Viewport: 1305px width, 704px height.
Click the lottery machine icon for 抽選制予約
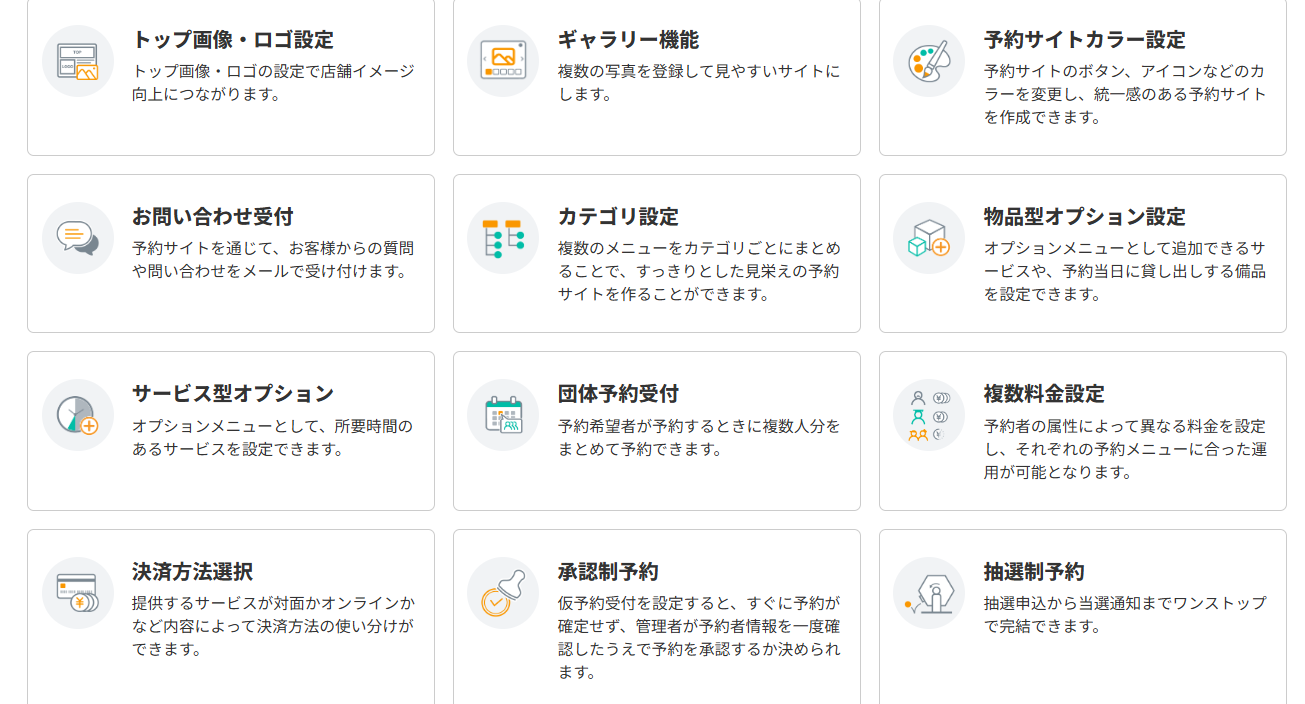point(929,593)
